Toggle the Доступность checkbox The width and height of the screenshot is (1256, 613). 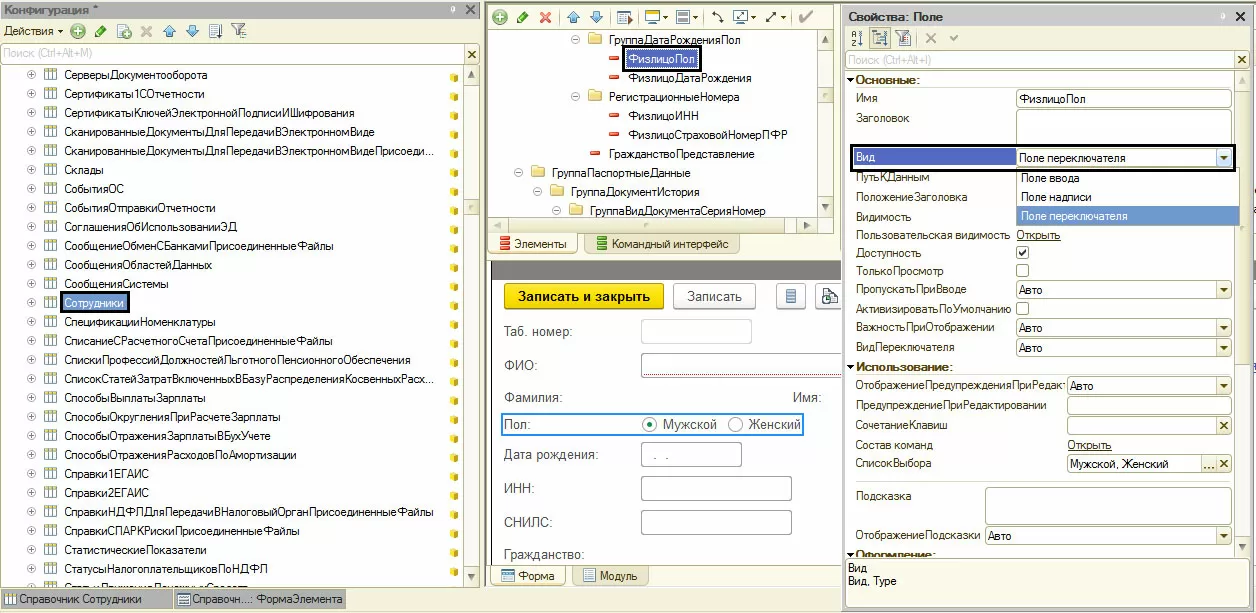1023,253
